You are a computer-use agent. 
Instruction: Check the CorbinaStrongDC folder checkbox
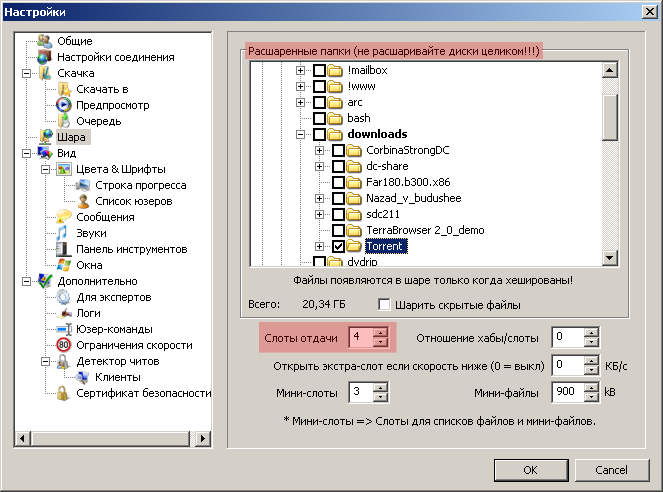[x=338, y=150]
